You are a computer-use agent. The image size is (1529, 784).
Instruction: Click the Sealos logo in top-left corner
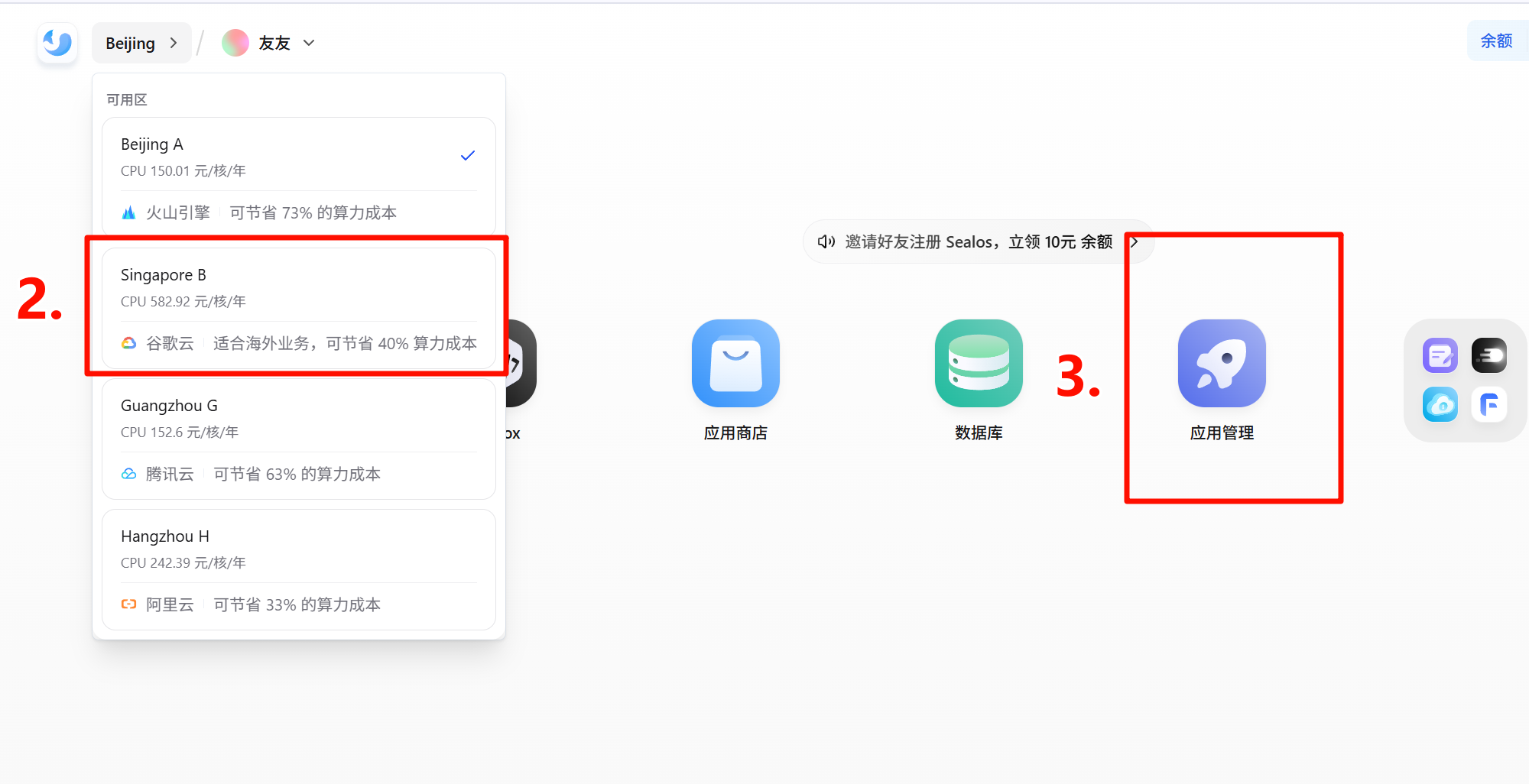[x=57, y=43]
